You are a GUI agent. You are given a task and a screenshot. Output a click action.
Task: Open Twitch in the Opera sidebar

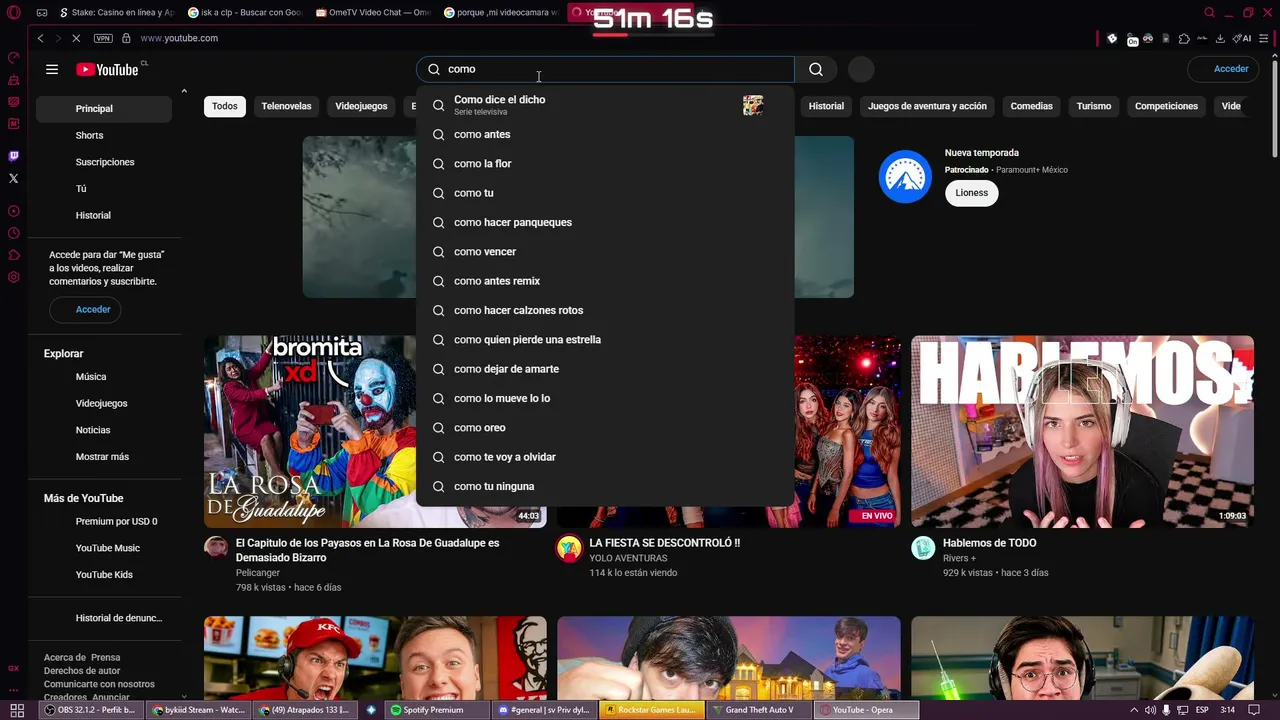point(14,156)
